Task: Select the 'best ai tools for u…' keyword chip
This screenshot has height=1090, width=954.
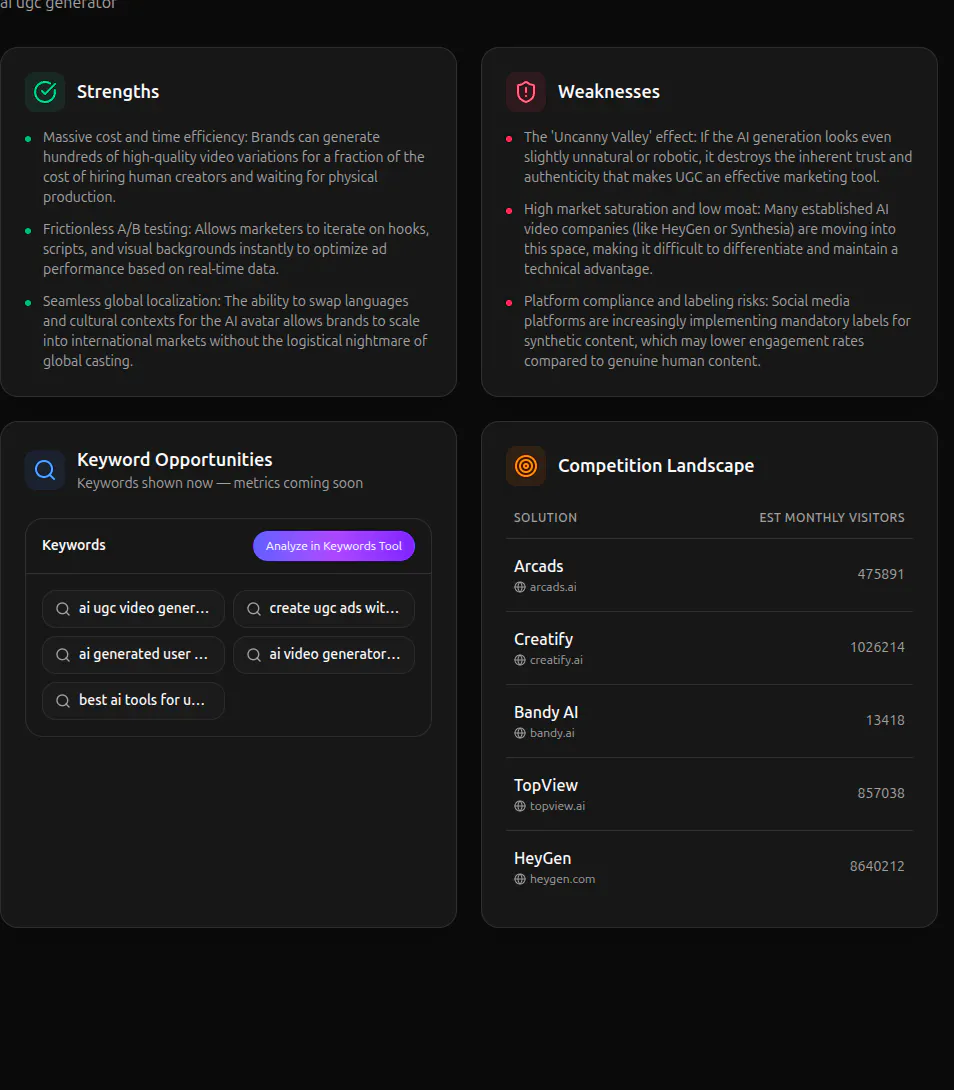Action: [x=134, y=701]
